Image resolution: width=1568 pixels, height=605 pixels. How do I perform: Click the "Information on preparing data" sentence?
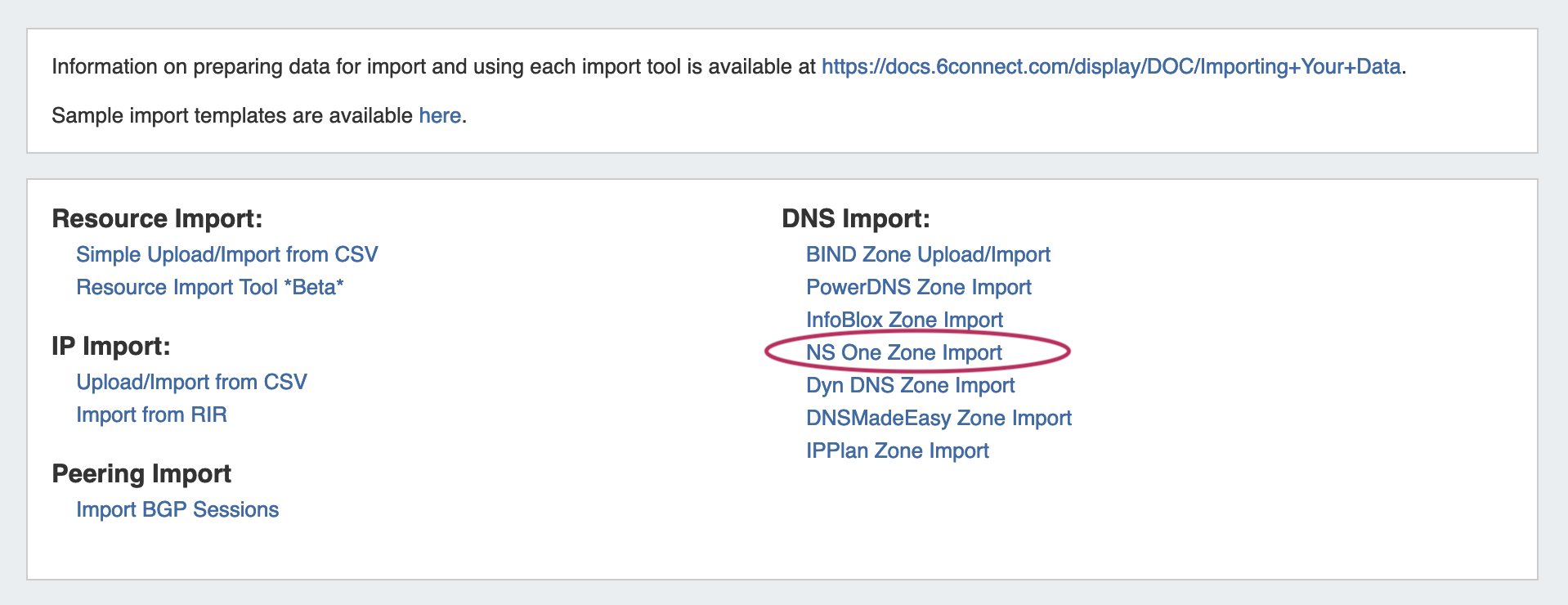click(x=433, y=66)
